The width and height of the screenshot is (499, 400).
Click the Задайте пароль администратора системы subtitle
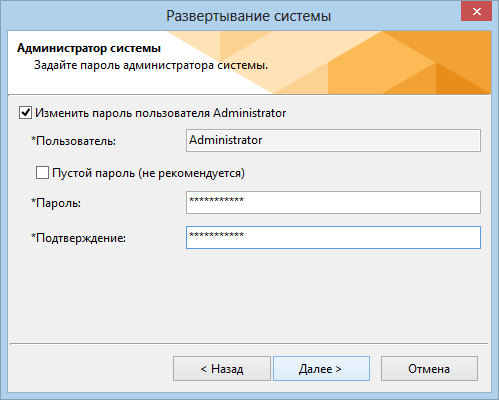[x=151, y=65]
